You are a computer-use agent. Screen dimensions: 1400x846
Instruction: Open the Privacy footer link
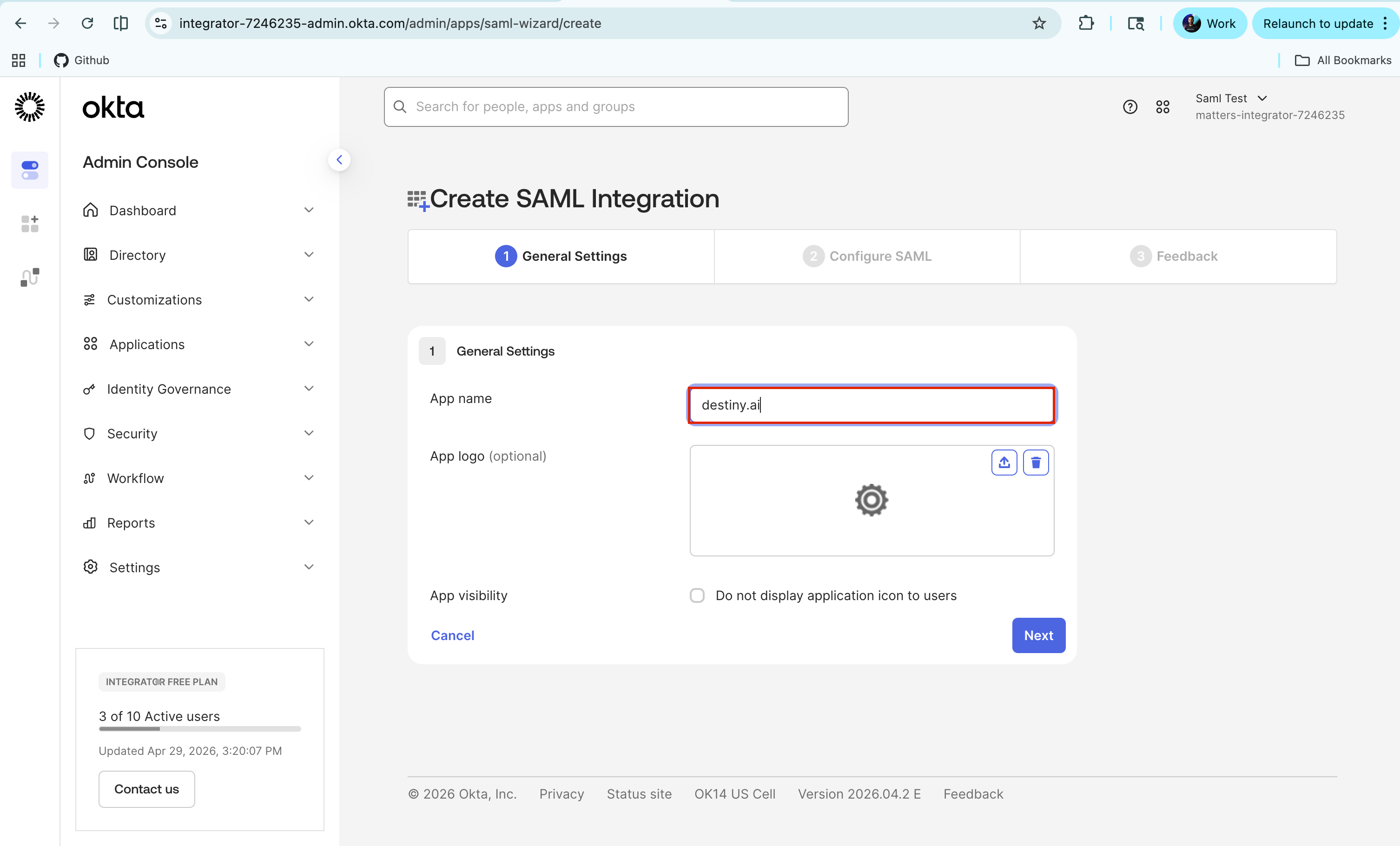click(561, 794)
